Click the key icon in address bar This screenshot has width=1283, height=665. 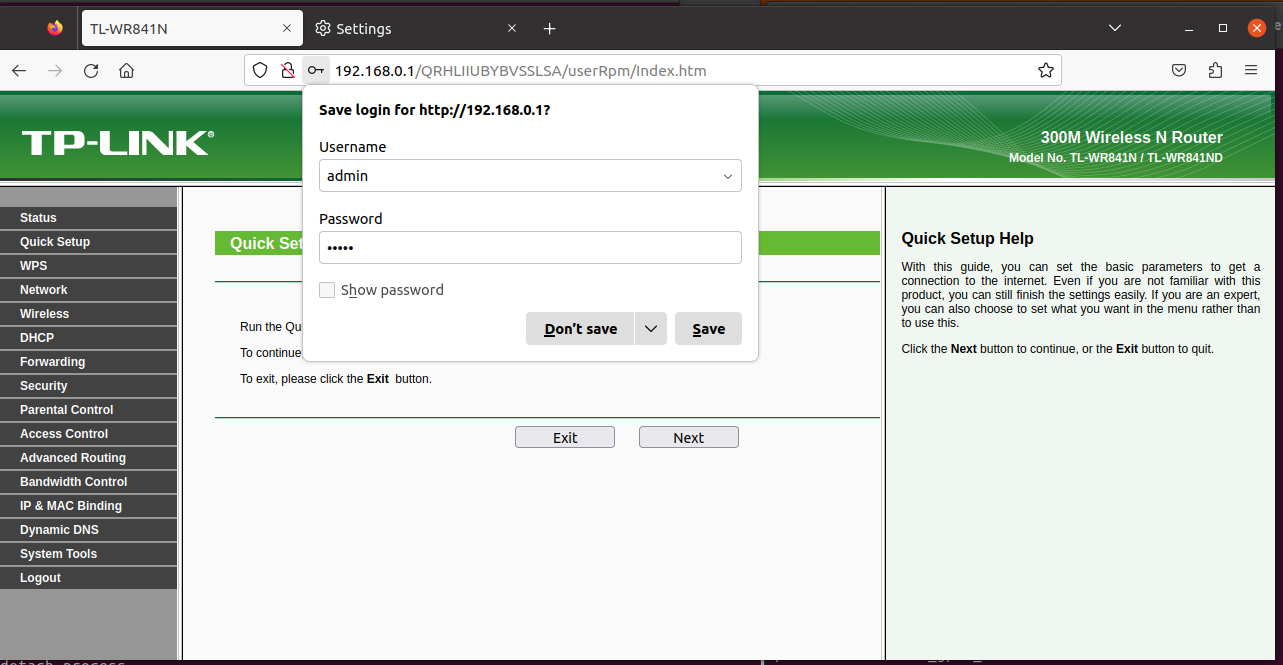pyautogui.click(x=315, y=70)
